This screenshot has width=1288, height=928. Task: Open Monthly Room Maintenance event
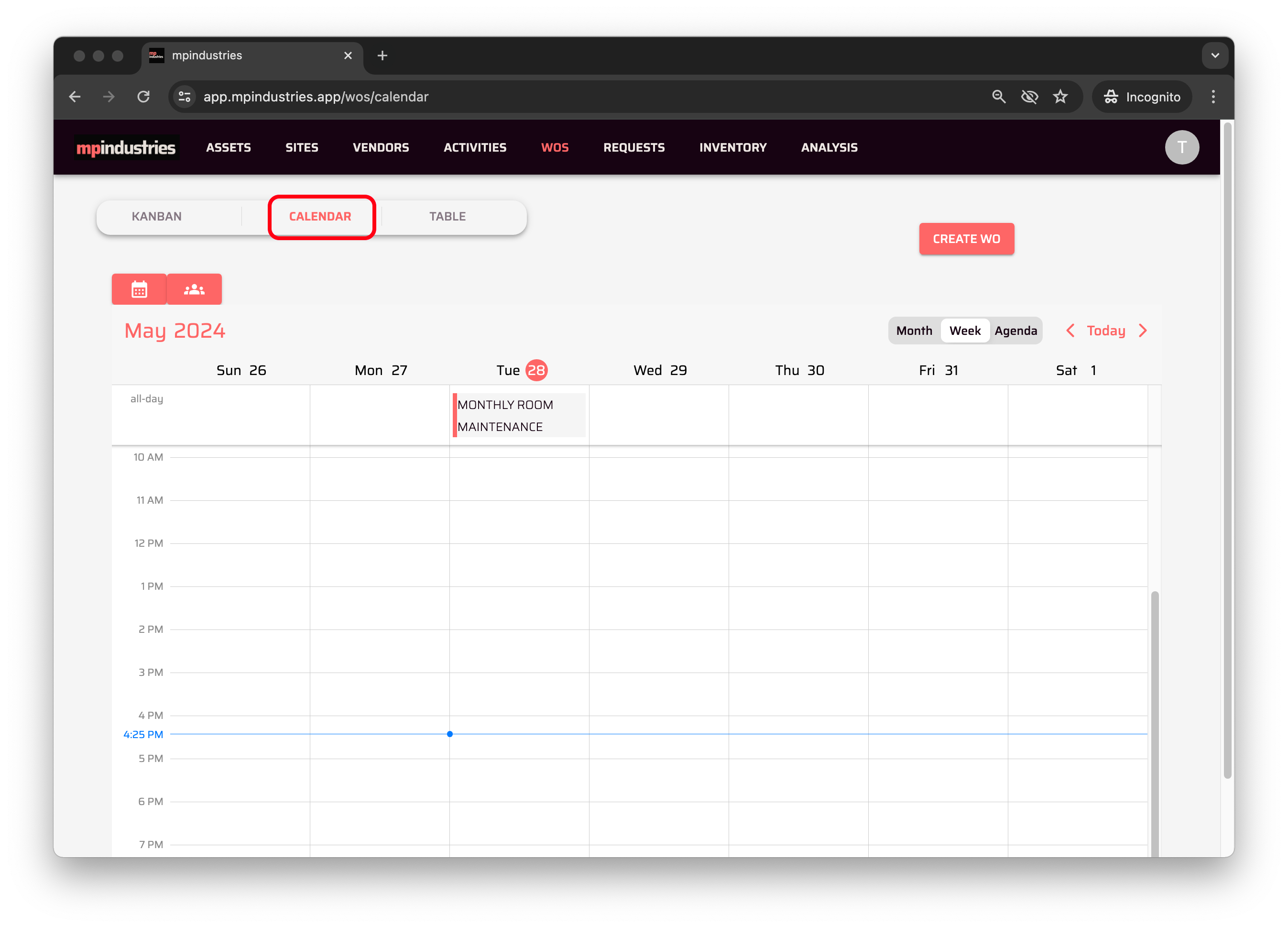(519, 415)
